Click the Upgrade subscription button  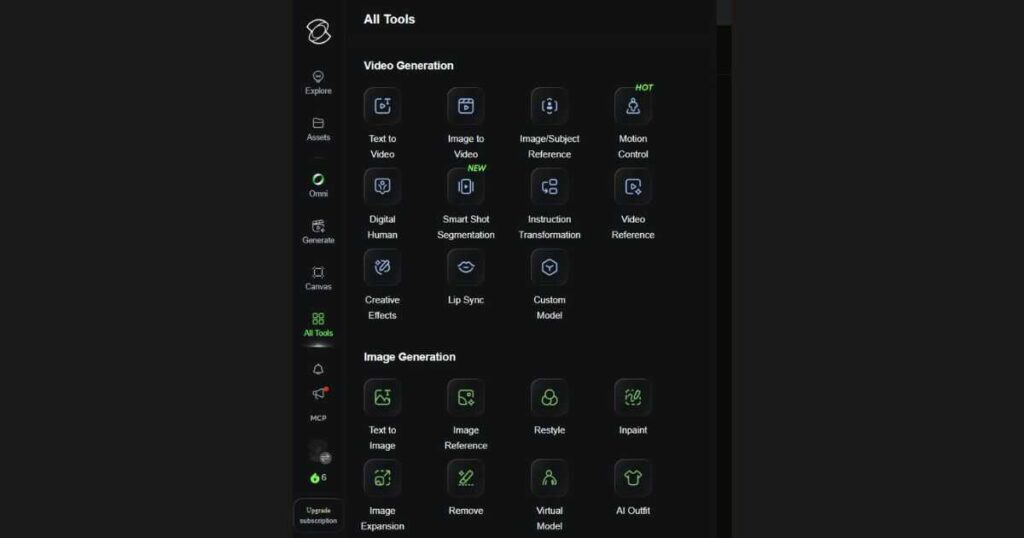318,515
